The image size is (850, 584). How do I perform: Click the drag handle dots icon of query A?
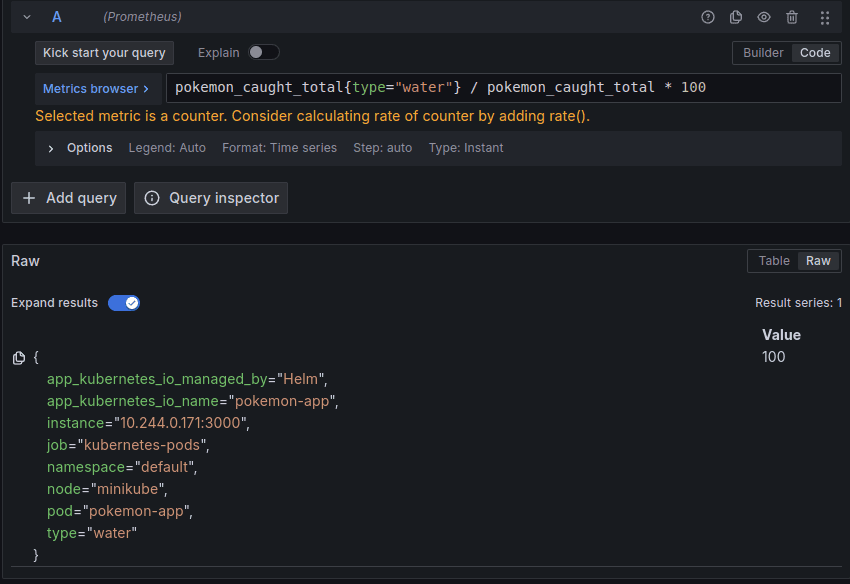click(x=825, y=18)
